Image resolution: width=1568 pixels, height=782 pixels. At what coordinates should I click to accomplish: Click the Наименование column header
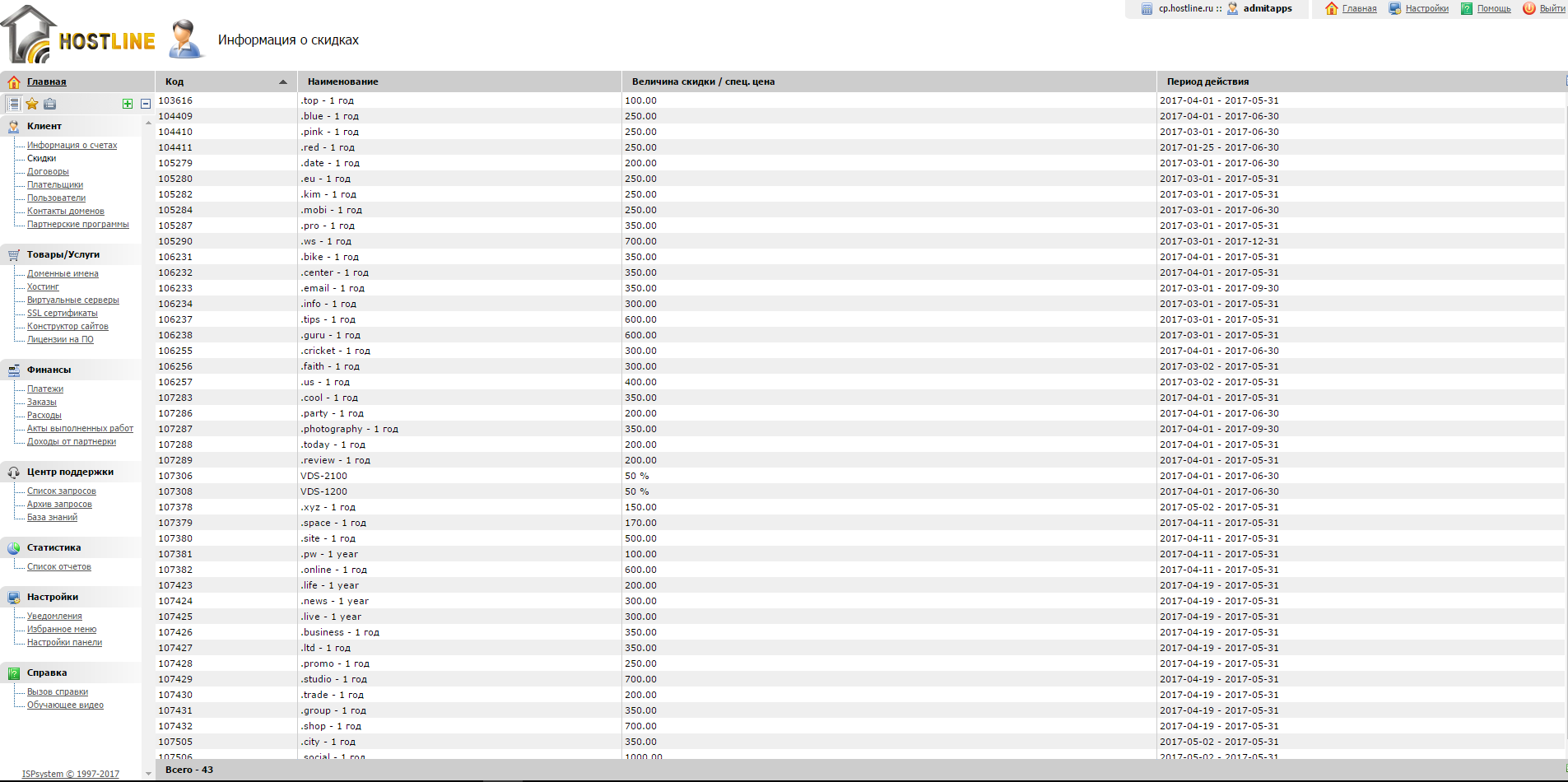[460, 81]
